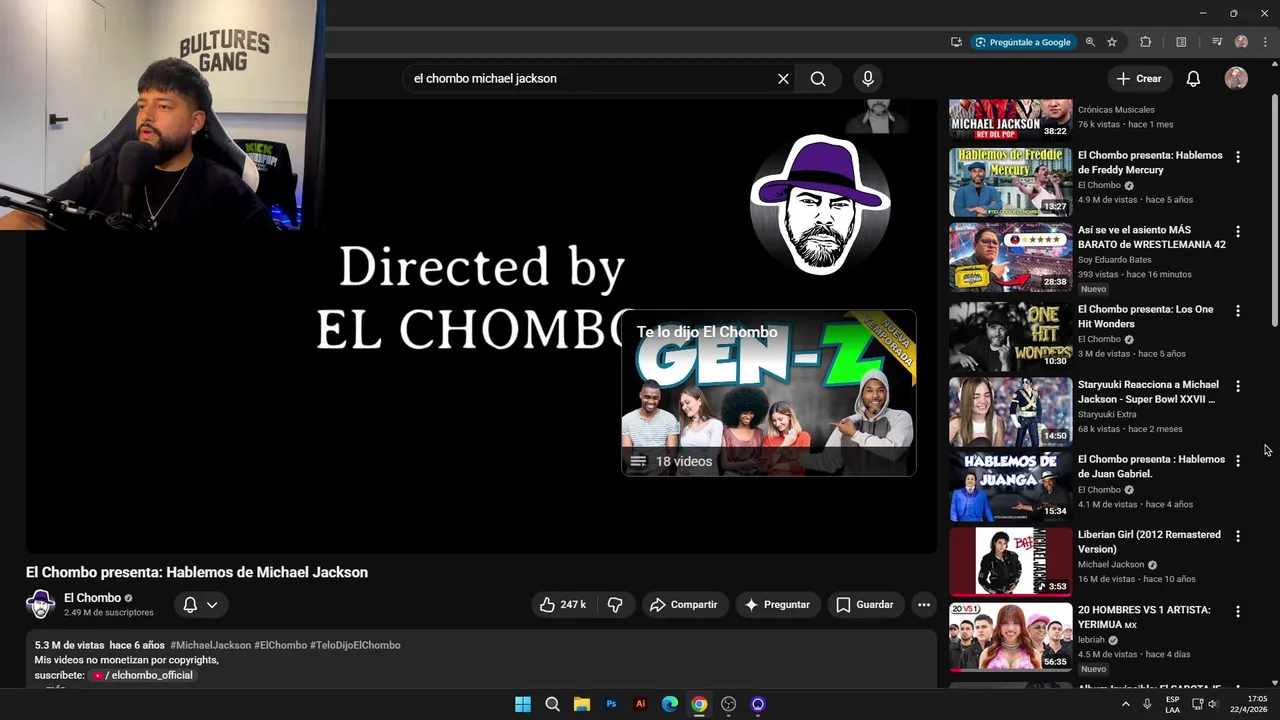Image resolution: width=1280 pixels, height=720 pixels.
Task: Open Michael Jackson Rey del Pop thumbnail
Action: [x=1010, y=119]
